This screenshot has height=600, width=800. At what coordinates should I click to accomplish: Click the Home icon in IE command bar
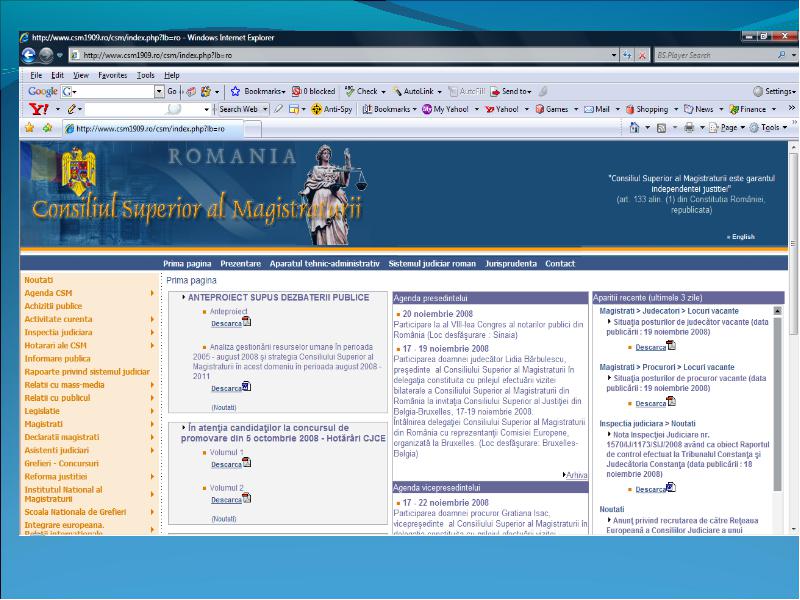pyautogui.click(x=634, y=128)
